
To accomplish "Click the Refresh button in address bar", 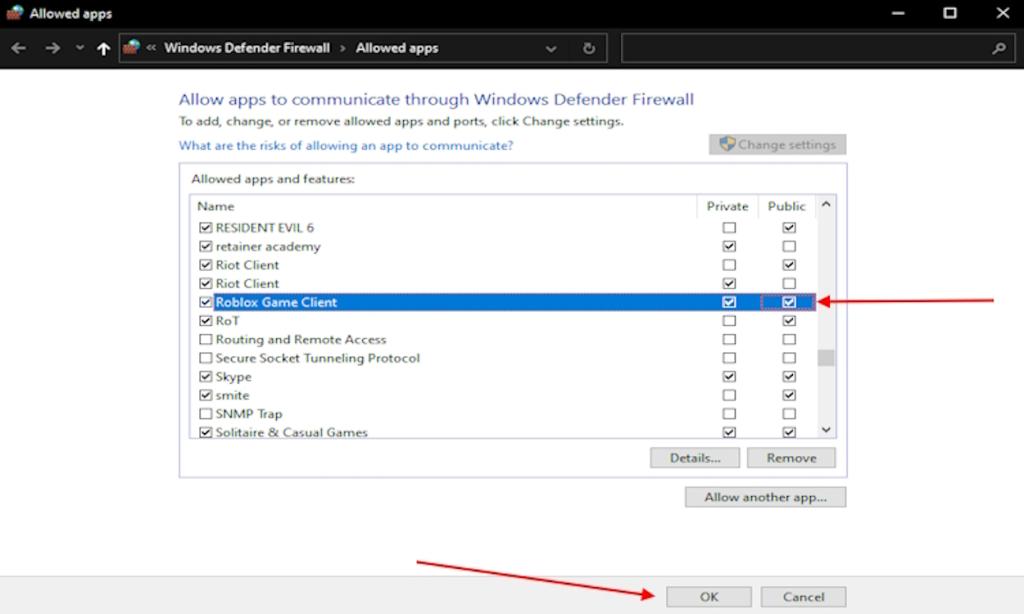I will click(x=589, y=48).
